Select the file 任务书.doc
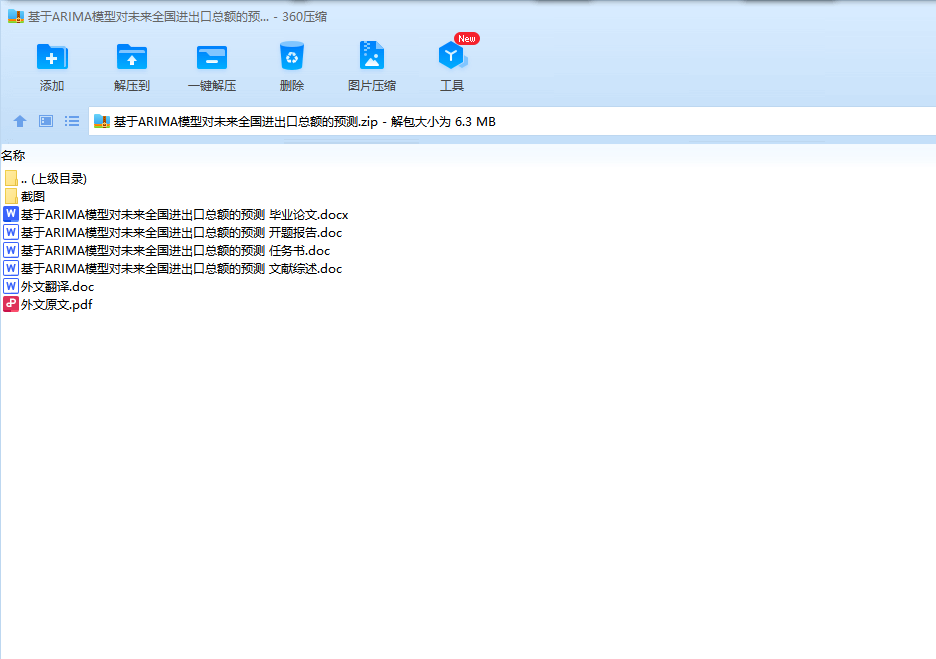The width and height of the screenshot is (936, 659). click(x=176, y=250)
